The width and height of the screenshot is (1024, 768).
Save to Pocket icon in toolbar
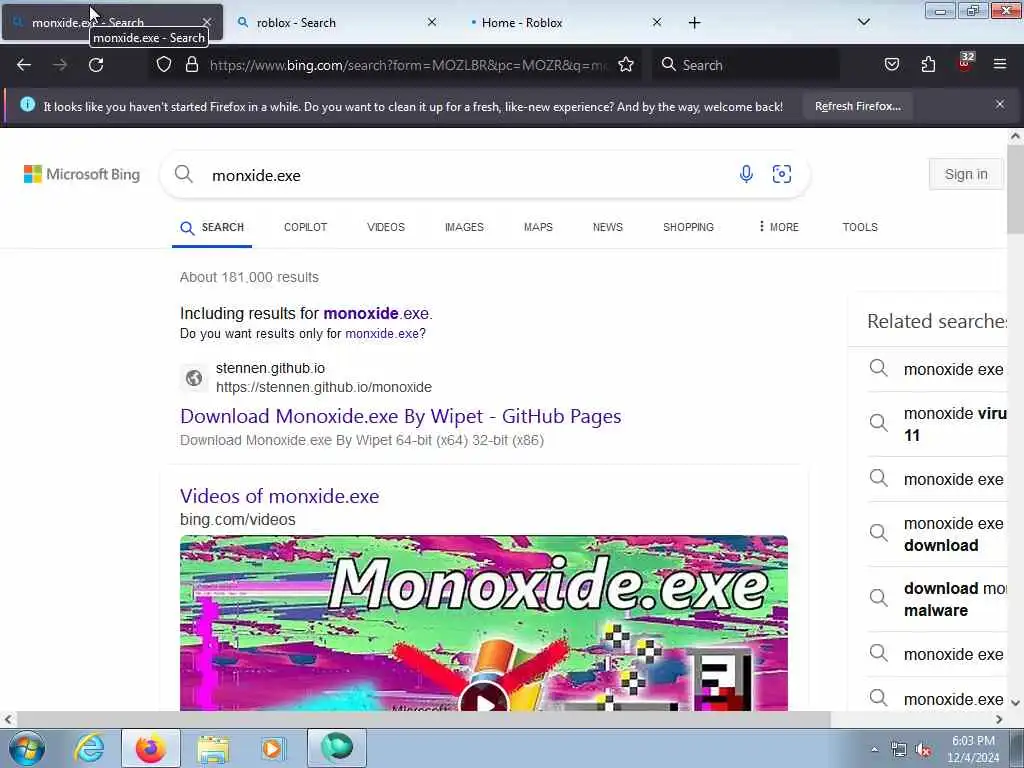coord(891,65)
